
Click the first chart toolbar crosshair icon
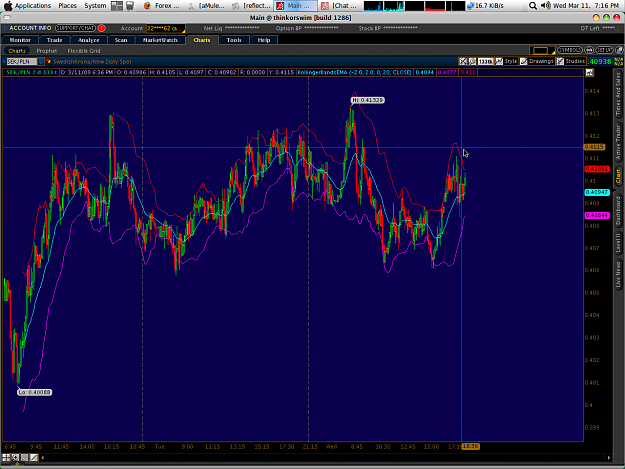point(463,61)
